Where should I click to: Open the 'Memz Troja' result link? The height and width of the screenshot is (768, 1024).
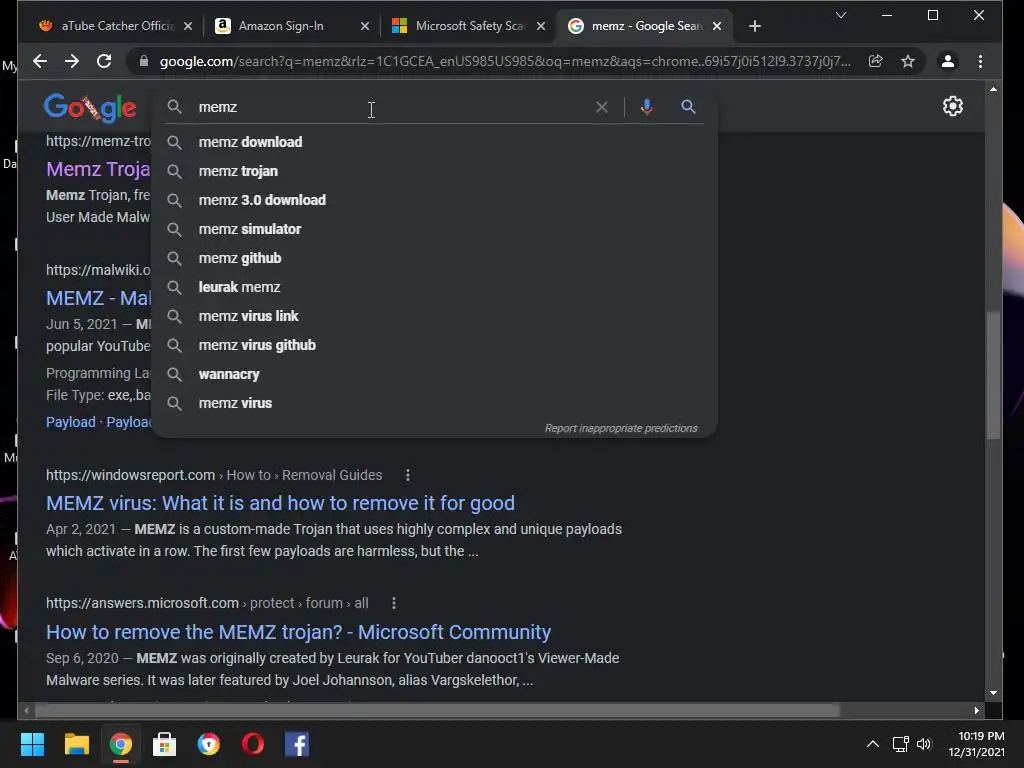pos(98,169)
